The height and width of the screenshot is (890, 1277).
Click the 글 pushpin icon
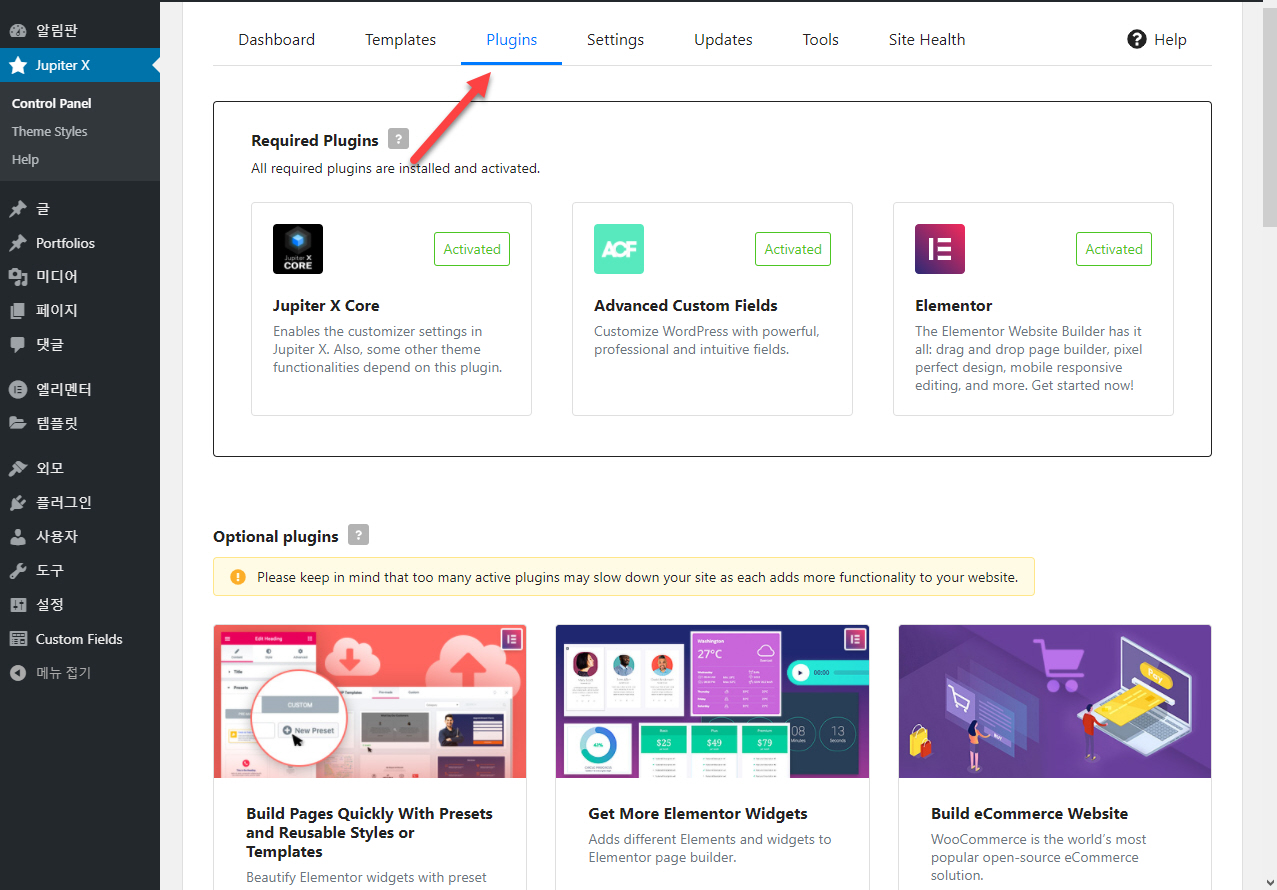(x=18, y=209)
